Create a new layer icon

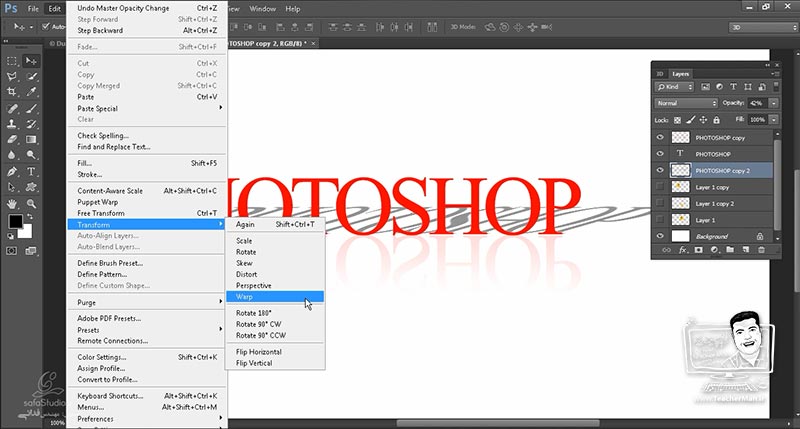746,250
